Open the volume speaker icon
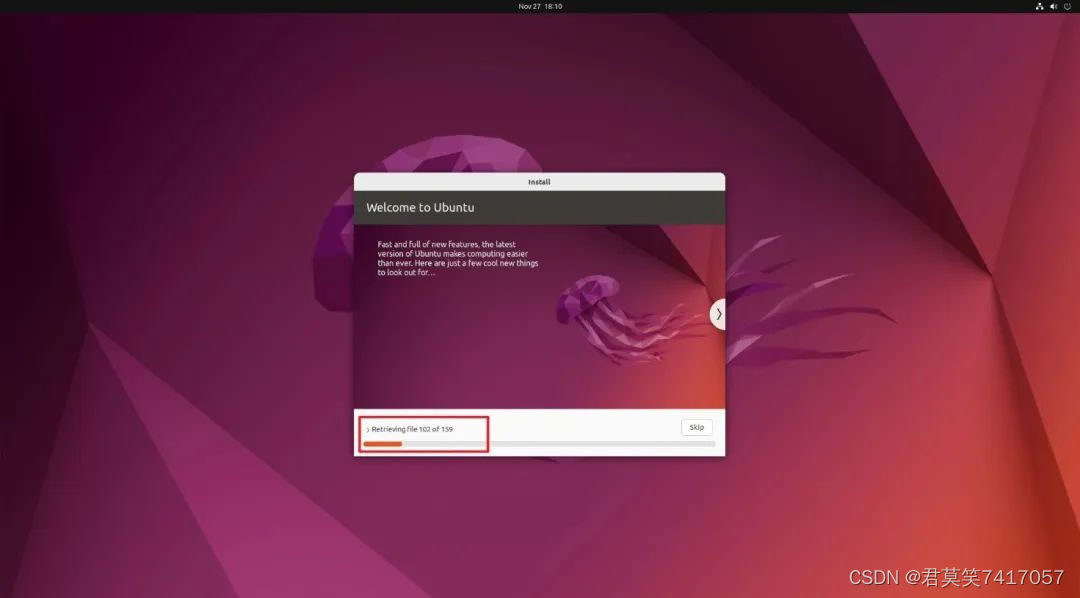The width and height of the screenshot is (1080, 598). point(1053,6)
